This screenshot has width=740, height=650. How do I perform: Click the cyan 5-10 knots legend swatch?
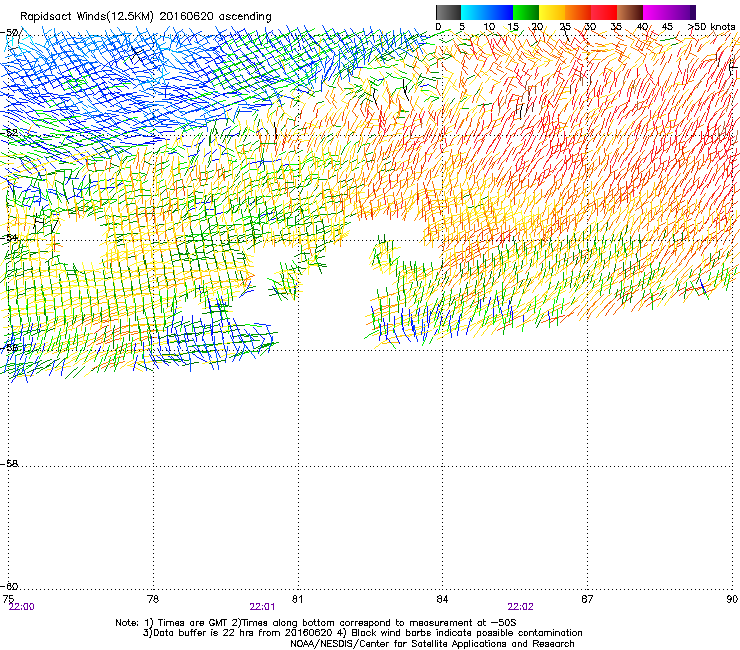[x=474, y=12]
